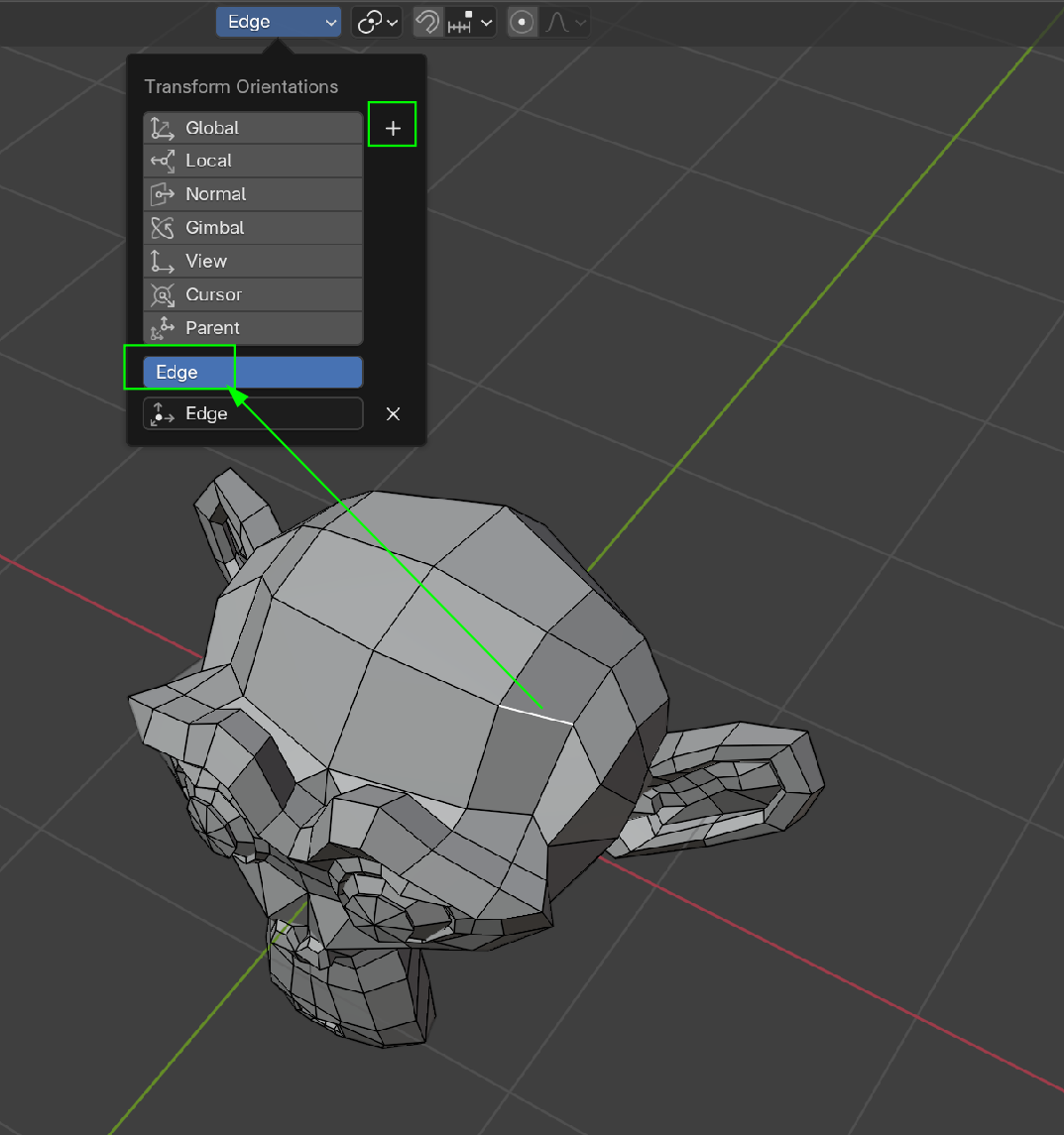Click the plus button to create orientation
The width and height of the screenshot is (1064, 1135).
393,128
